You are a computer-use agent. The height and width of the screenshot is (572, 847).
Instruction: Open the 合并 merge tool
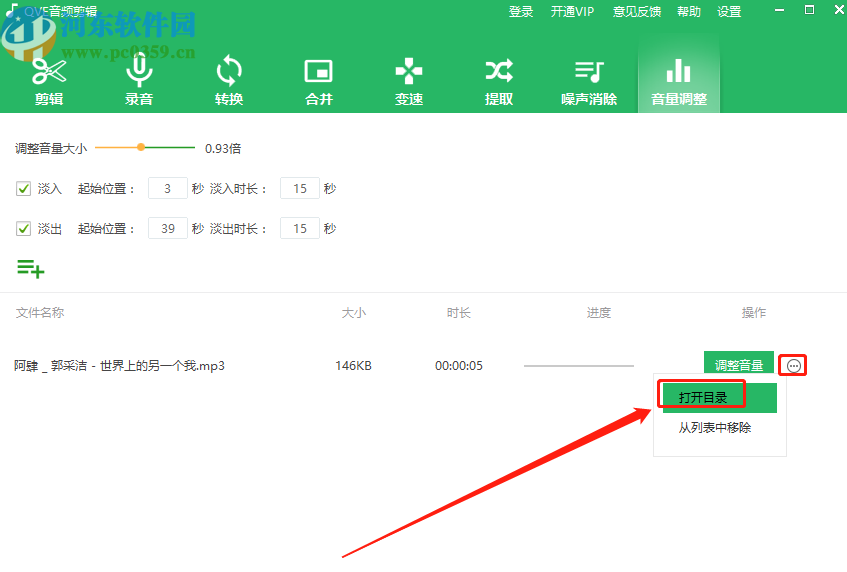[x=319, y=82]
